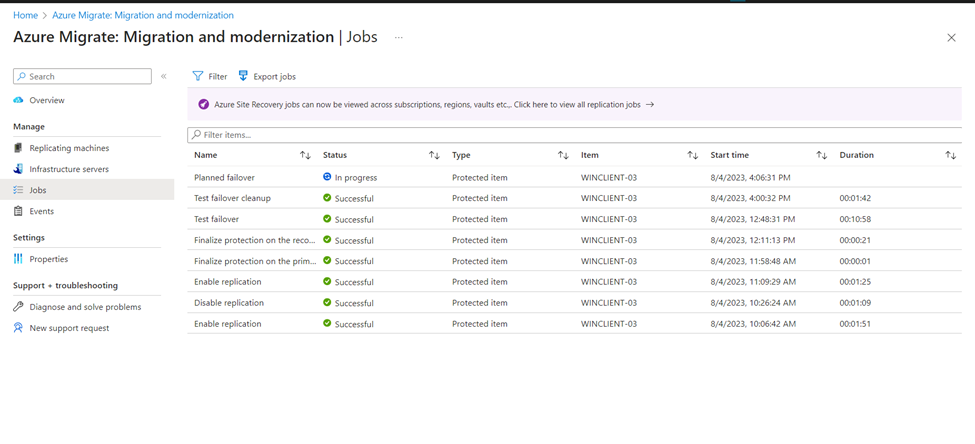Click green check icon for Disable replication
Viewport: 975px width, 444px height.
tap(327, 302)
